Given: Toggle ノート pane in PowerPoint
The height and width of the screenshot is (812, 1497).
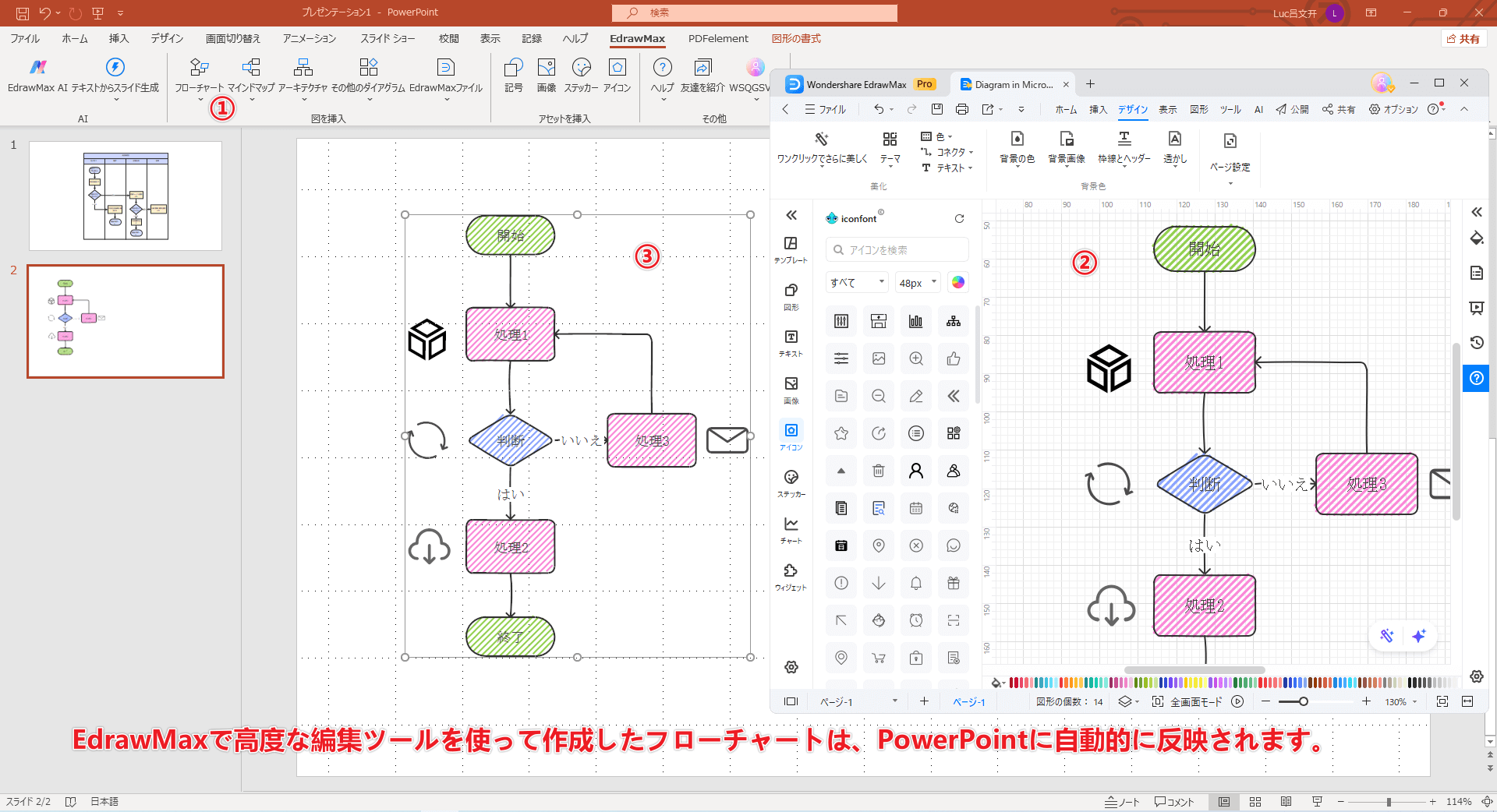Looking at the screenshot, I should (1122, 802).
